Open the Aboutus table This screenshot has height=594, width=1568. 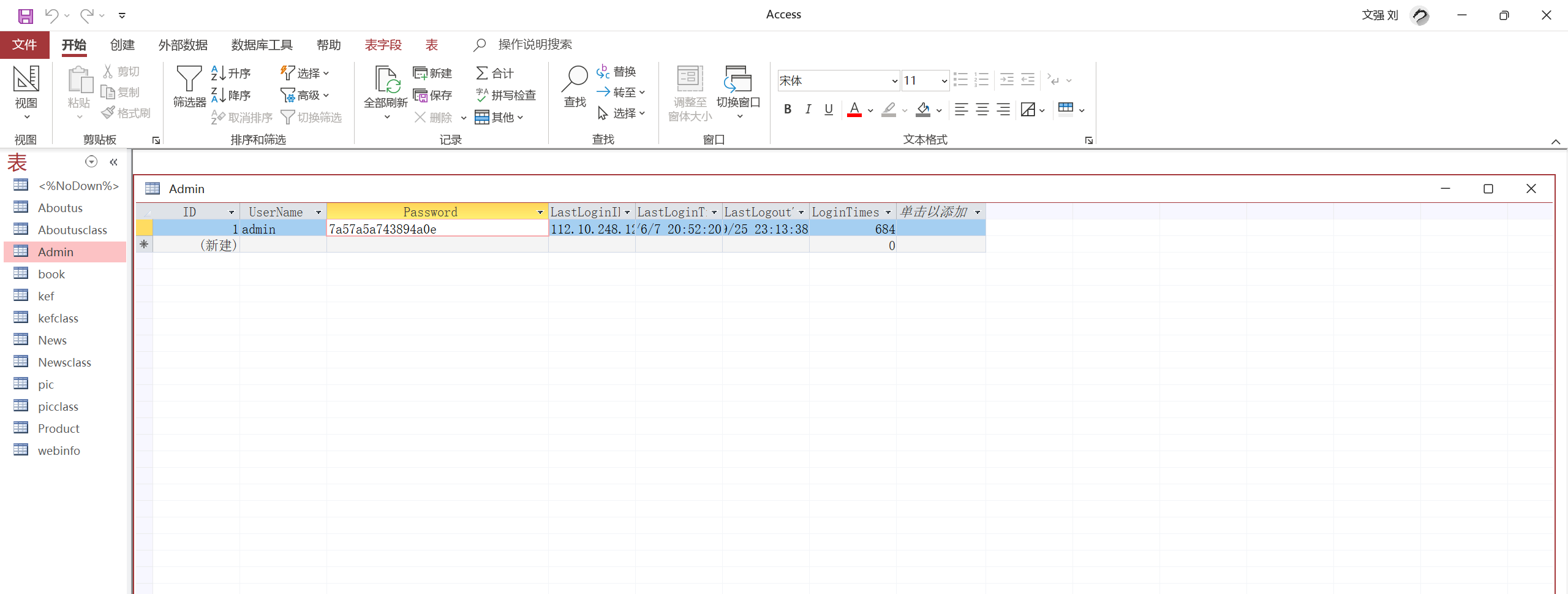pos(60,207)
